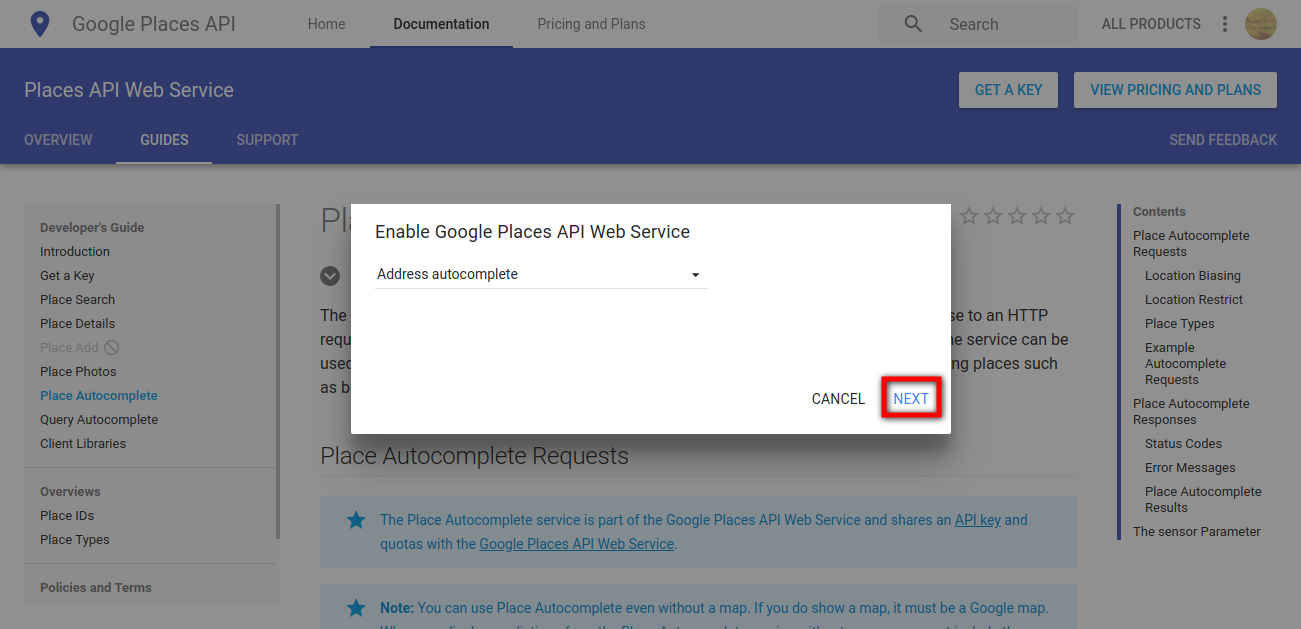Open Place Search in the sidebar

click(77, 300)
